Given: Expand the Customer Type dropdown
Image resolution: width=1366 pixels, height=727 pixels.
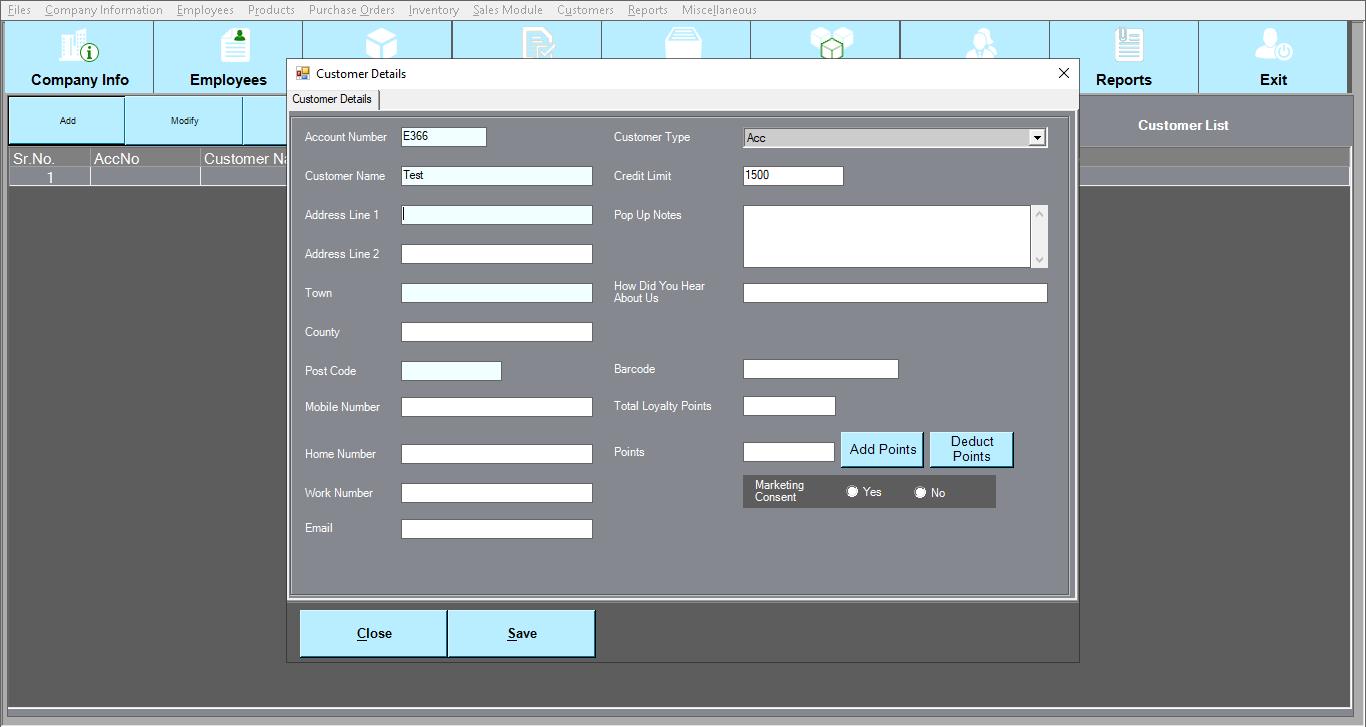Looking at the screenshot, I should click(x=1037, y=138).
